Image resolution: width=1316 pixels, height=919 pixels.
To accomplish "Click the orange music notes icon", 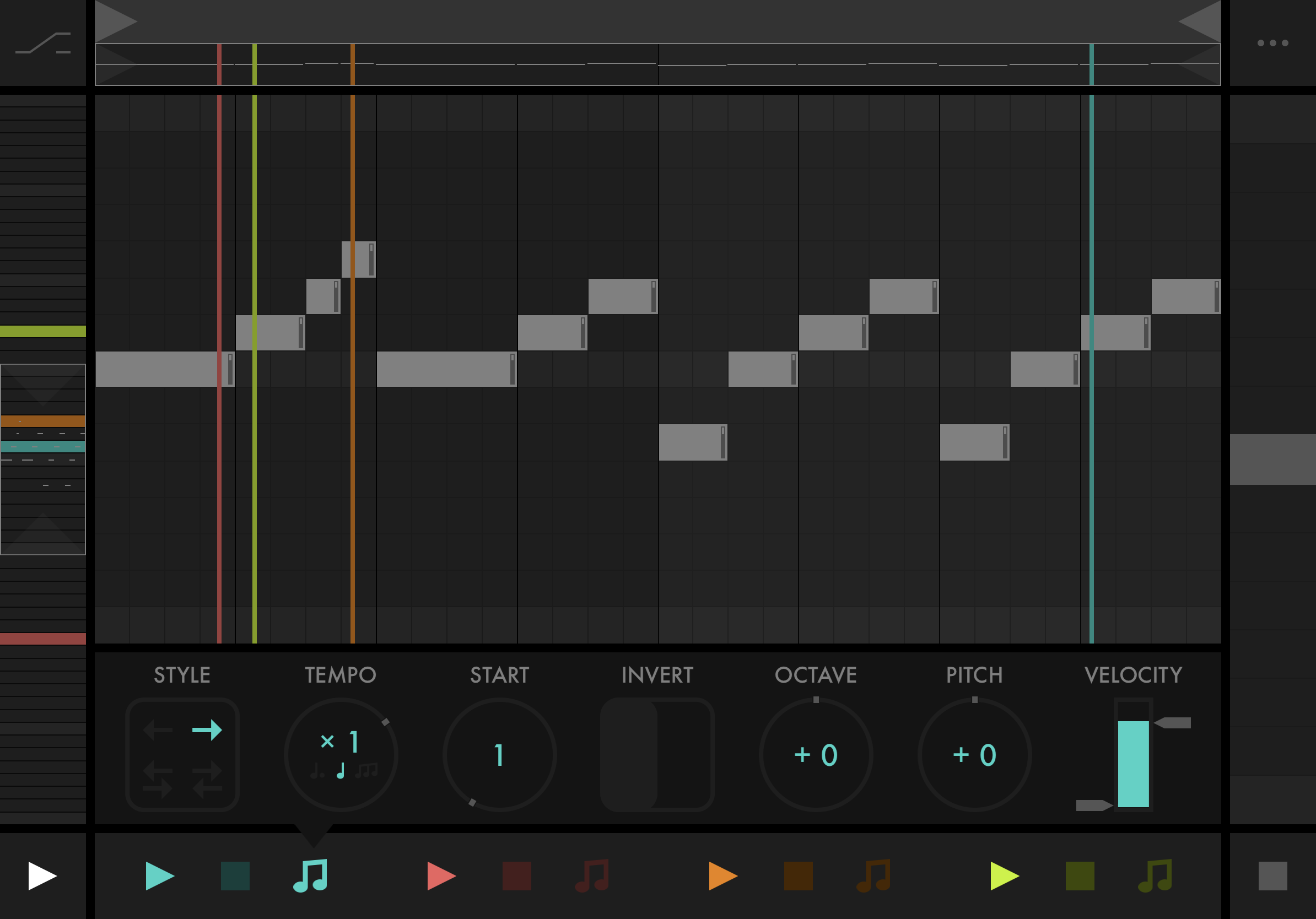I will pos(873,875).
